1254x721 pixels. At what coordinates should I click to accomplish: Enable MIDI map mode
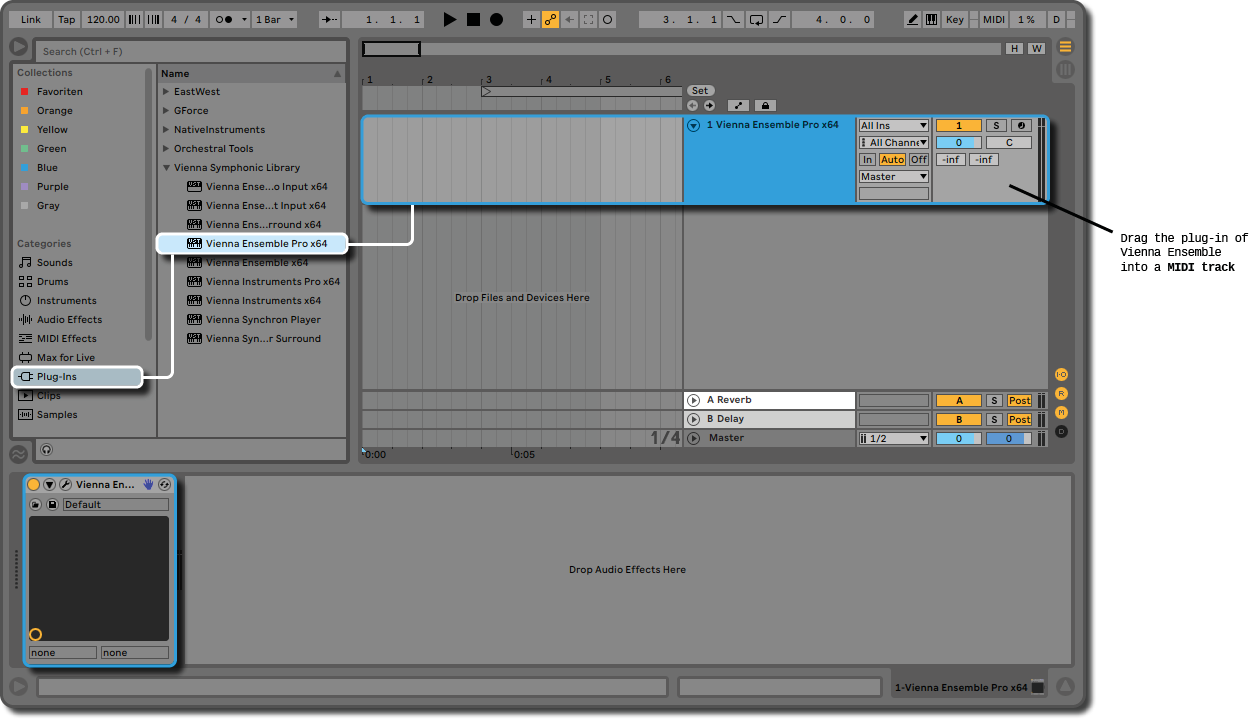pyautogui.click(x=993, y=19)
